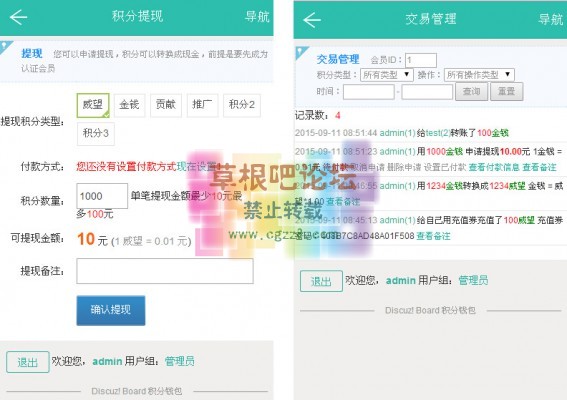The height and width of the screenshot is (400, 567).
Task: Click 删除申请 in withdrawal record
Action: 404,167
